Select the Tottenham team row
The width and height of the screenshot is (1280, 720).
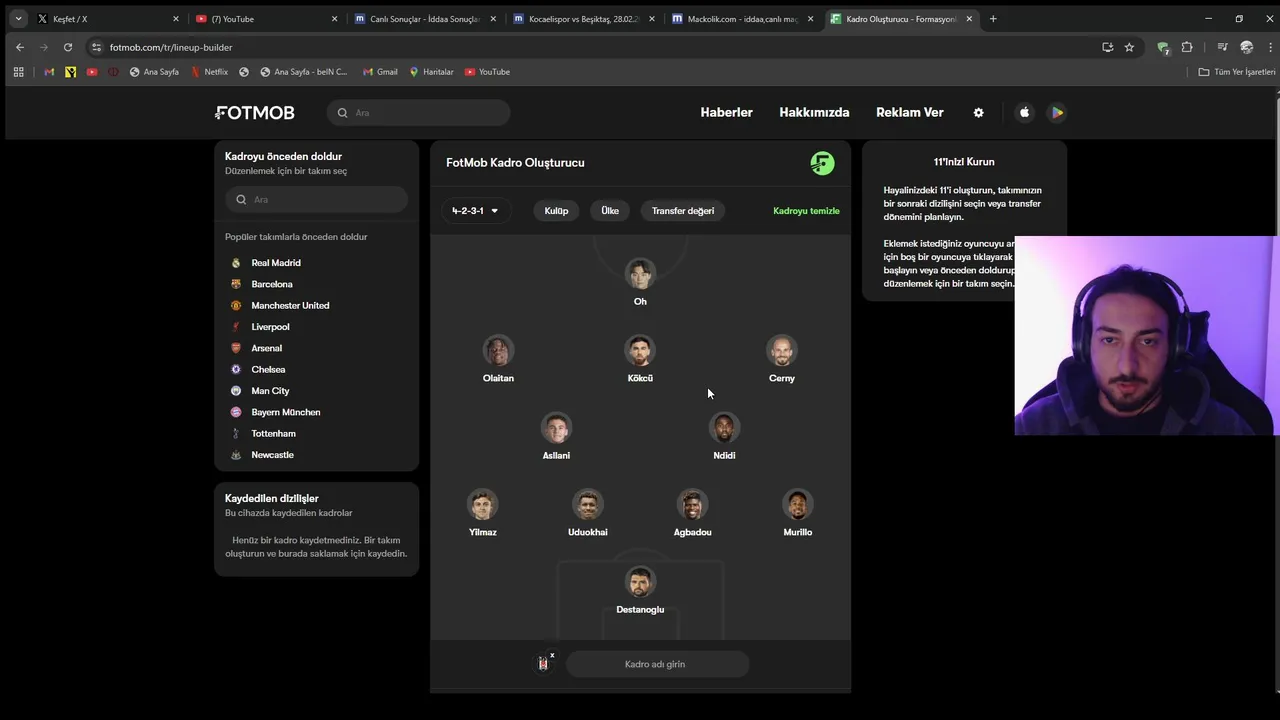pos(316,433)
